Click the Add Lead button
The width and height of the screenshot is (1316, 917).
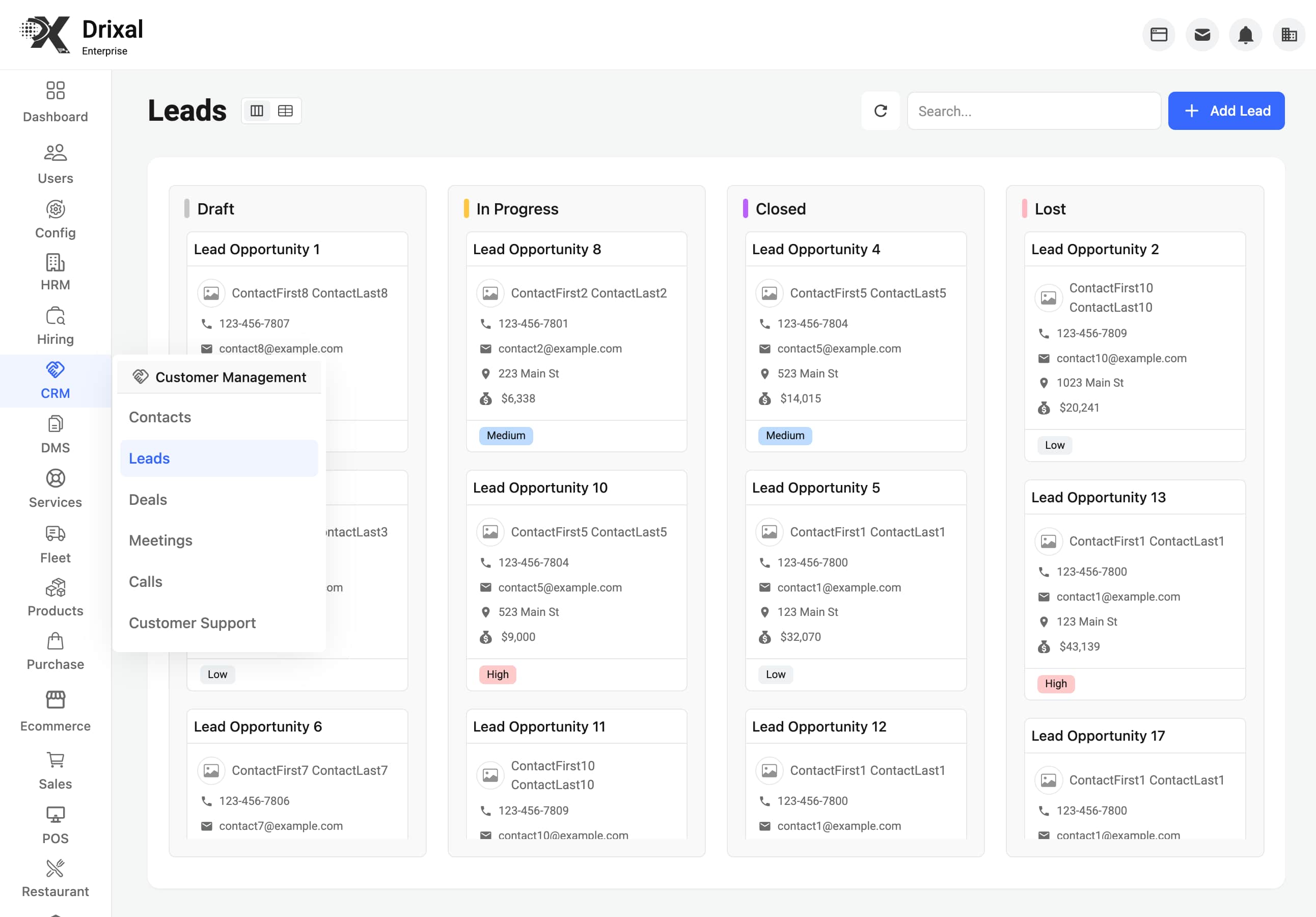tap(1226, 111)
